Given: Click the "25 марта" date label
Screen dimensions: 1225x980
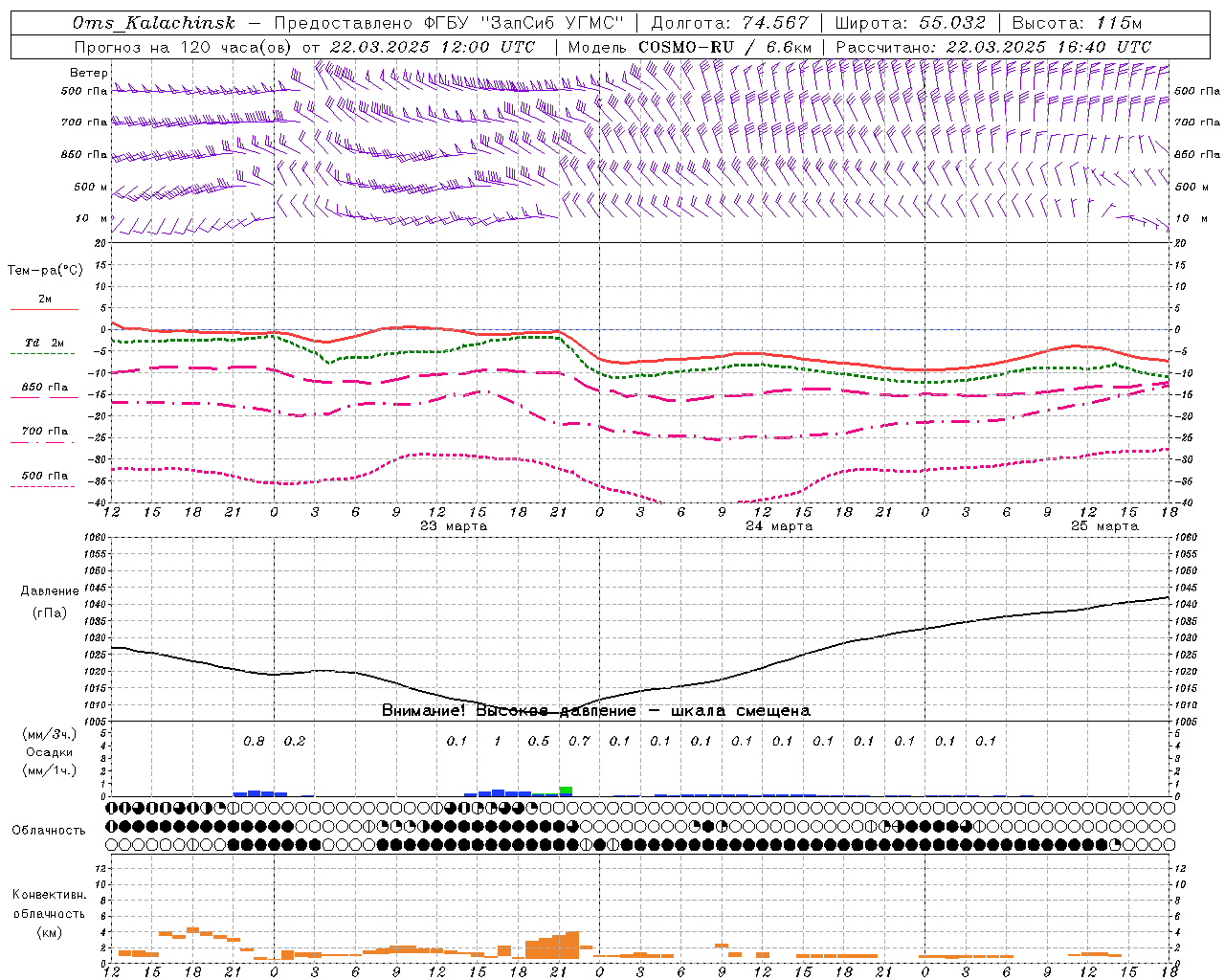Looking at the screenshot, I should tap(1104, 526).
